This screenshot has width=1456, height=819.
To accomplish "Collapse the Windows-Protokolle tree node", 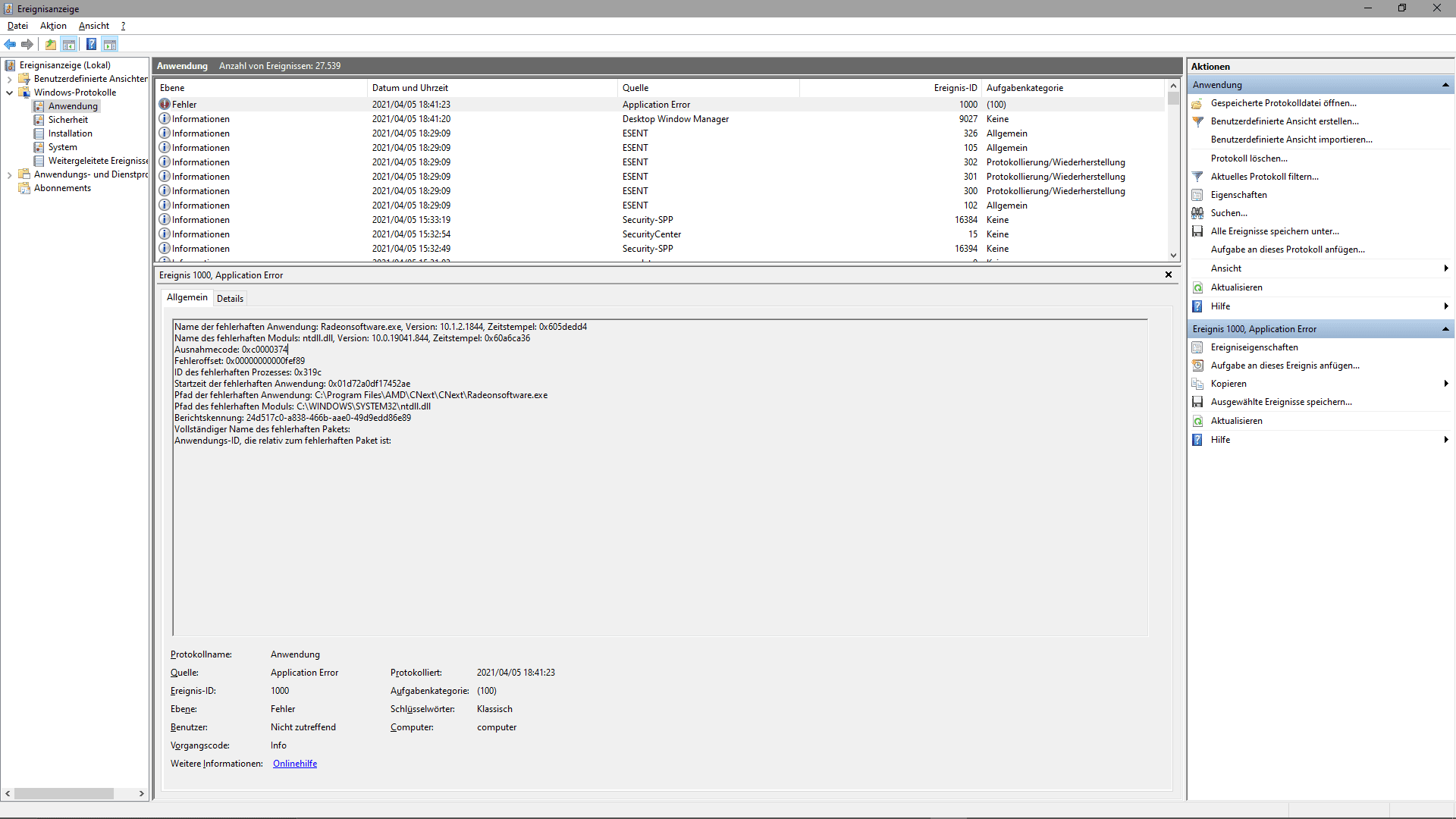I will point(9,93).
